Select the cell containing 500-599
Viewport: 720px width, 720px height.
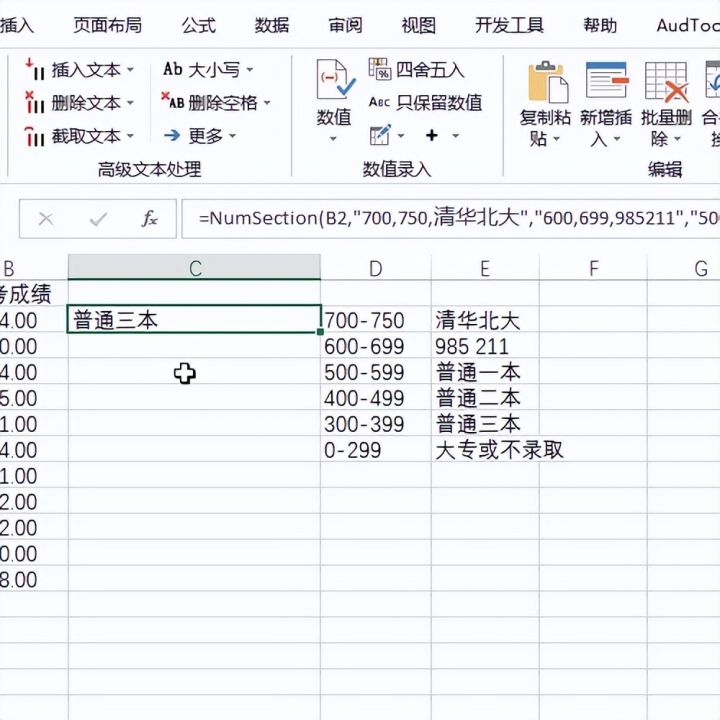tap(376, 371)
